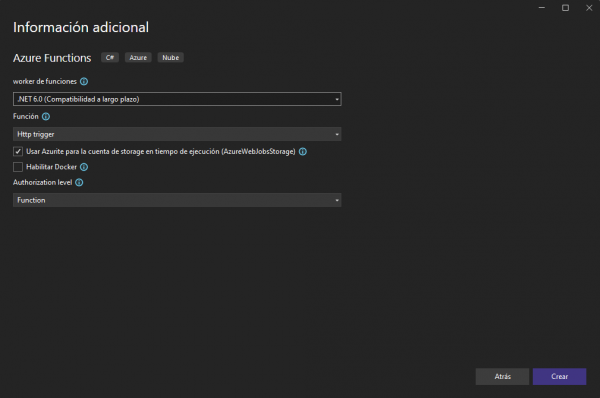
Task: Click info icon after AzureWebJobsStorage checkbox text
Action: pyautogui.click(x=303, y=152)
